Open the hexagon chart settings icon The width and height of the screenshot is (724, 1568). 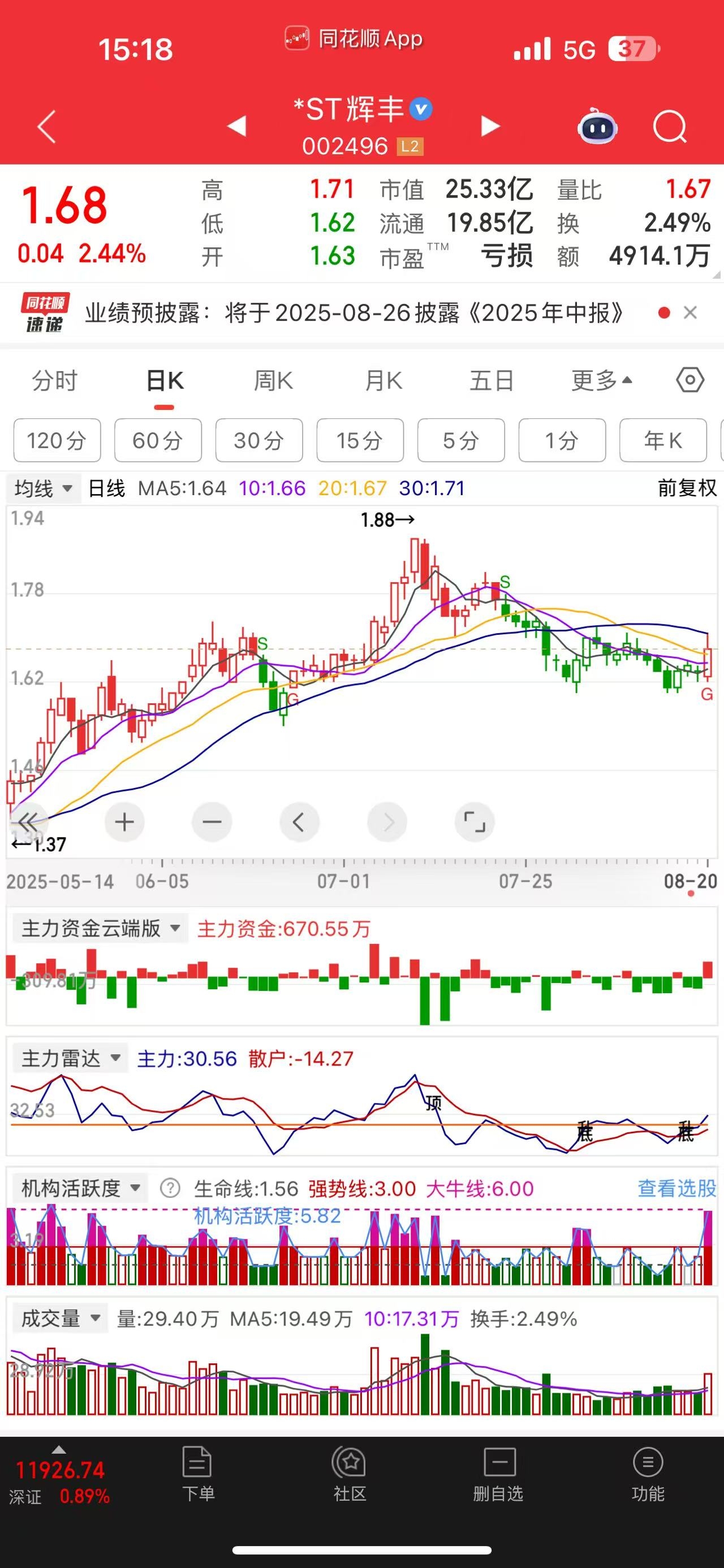pos(690,380)
